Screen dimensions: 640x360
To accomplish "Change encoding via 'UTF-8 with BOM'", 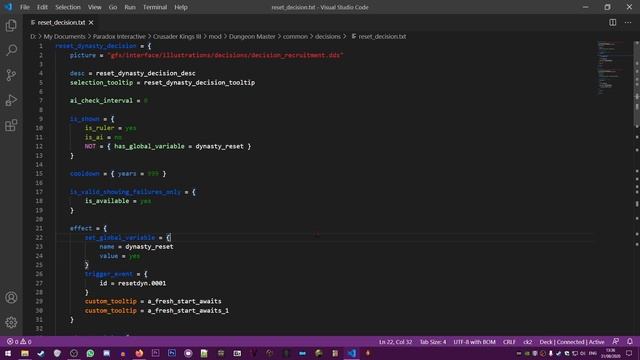I will tap(475, 342).
